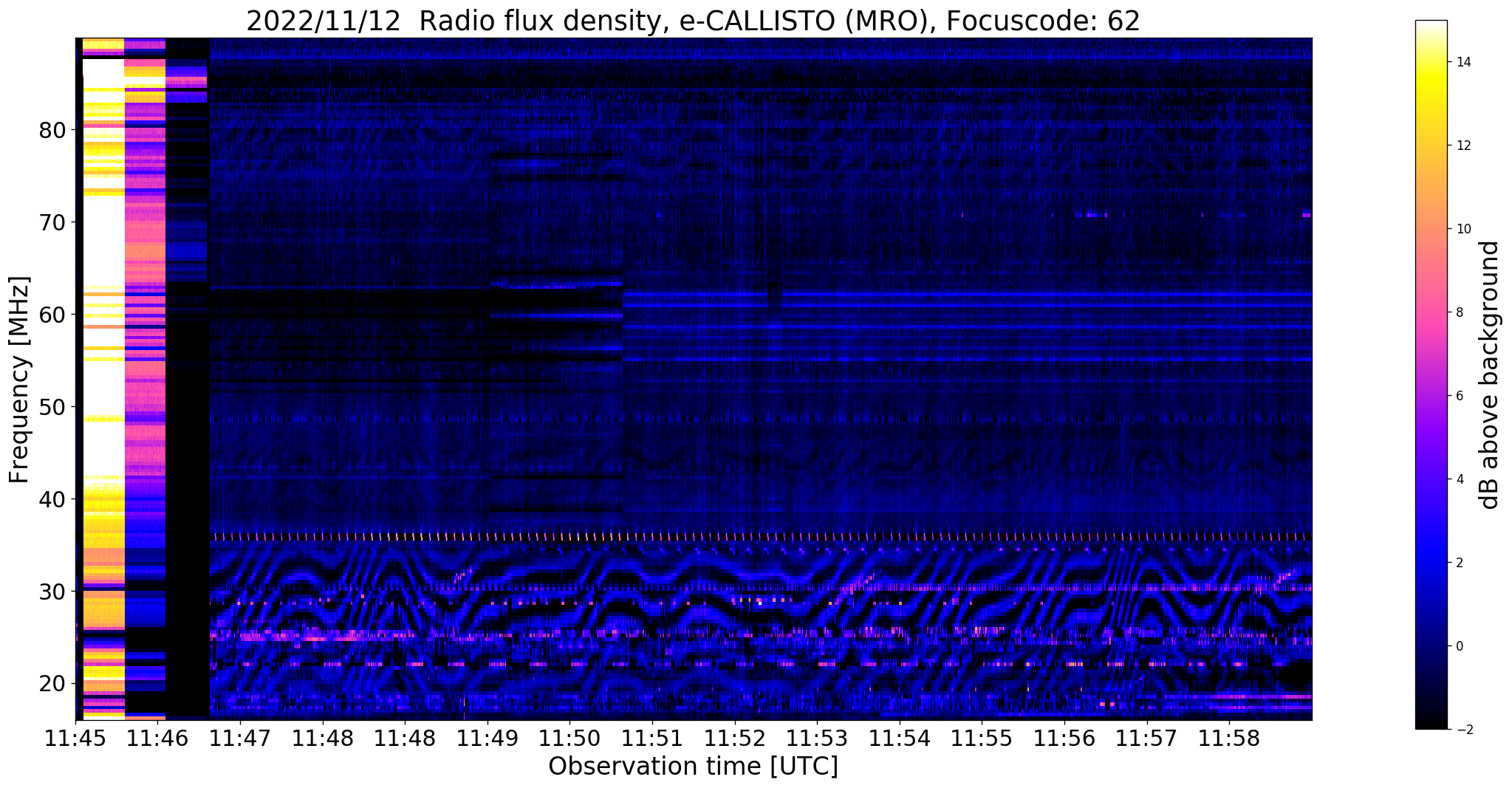Image resolution: width=1512 pixels, height=788 pixels.
Task: Click the 'Frequency [MHz]' axis label
Action: click(20, 380)
